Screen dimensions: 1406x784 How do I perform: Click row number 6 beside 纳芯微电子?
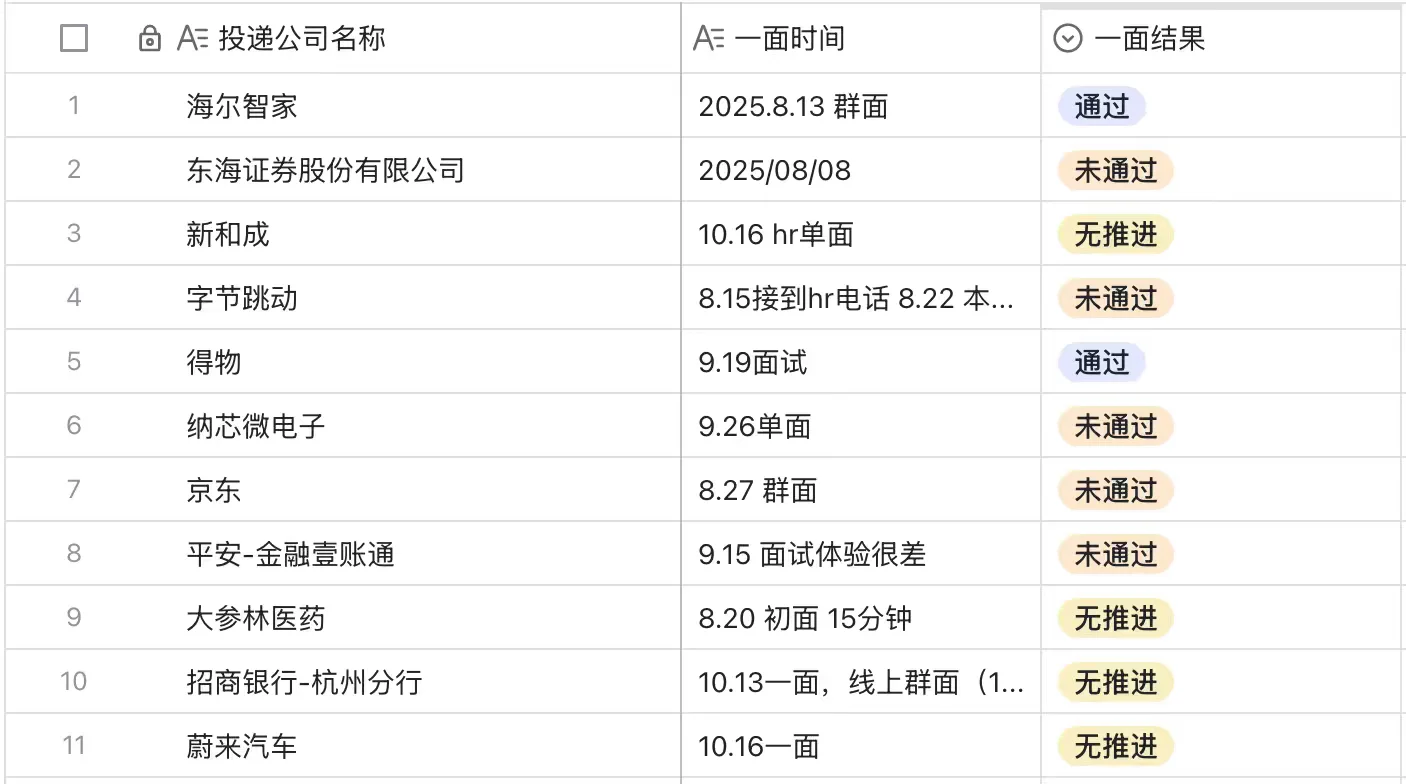point(74,426)
